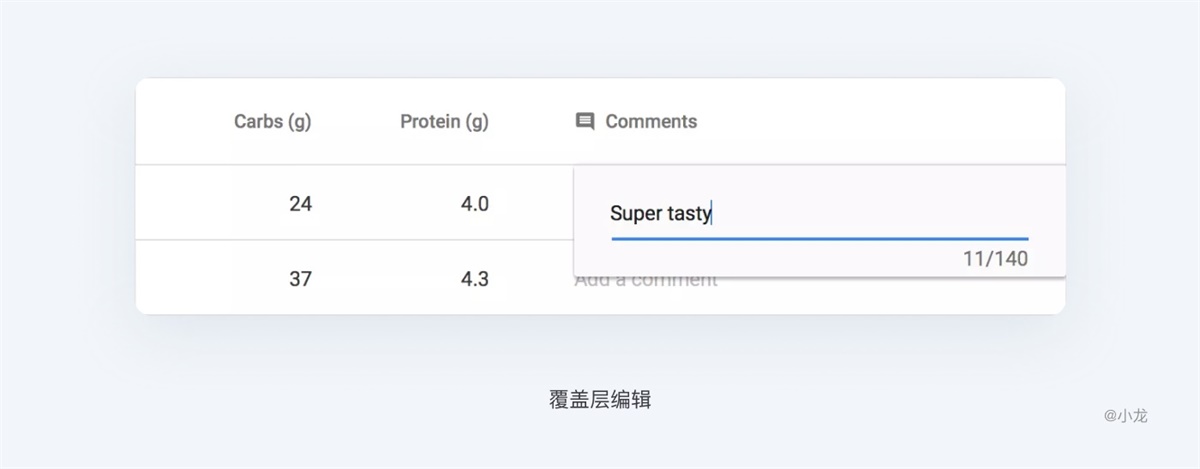This screenshot has height=469, width=1200.
Task: Select the protein cell showing 4.0
Action: coord(474,204)
